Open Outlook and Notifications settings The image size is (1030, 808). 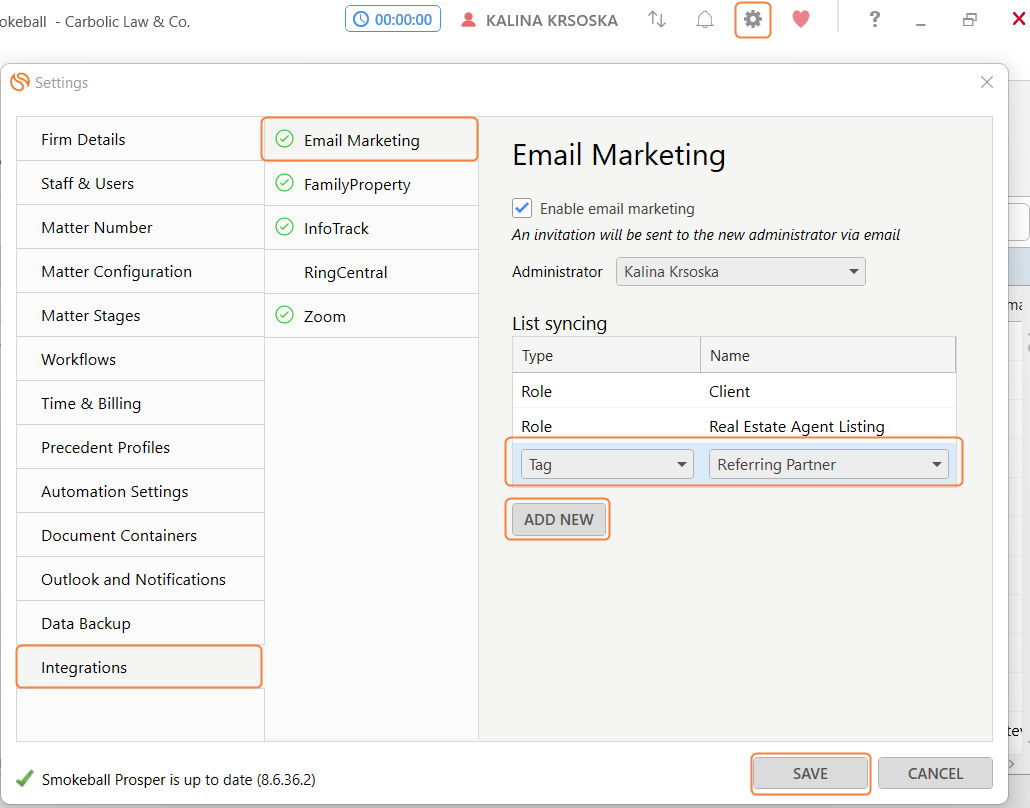(x=140, y=579)
